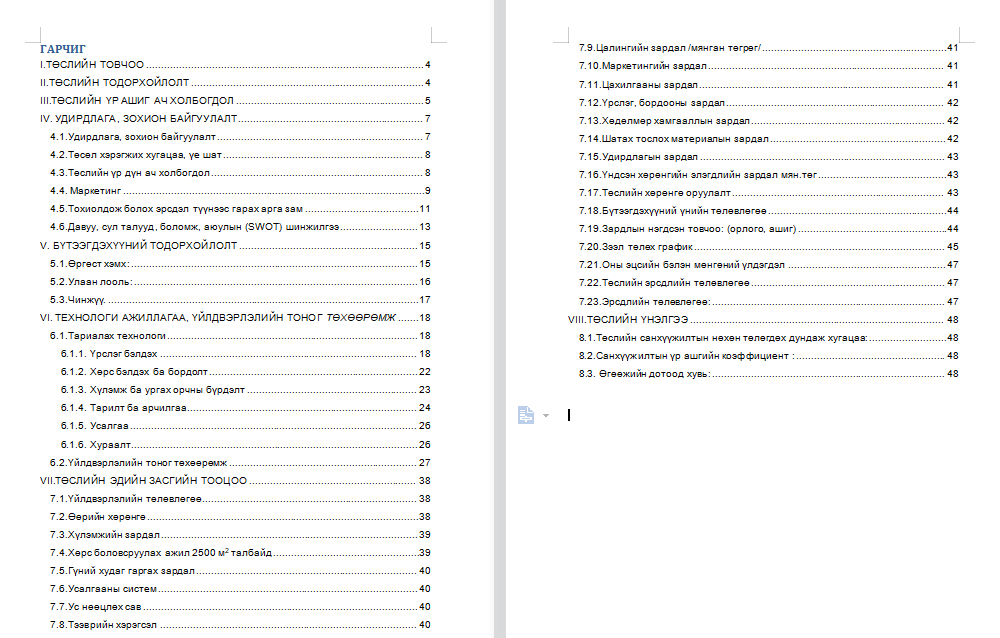Click the ГАРЧИГ heading
Screen dimensions: 1000x638
point(63,47)
